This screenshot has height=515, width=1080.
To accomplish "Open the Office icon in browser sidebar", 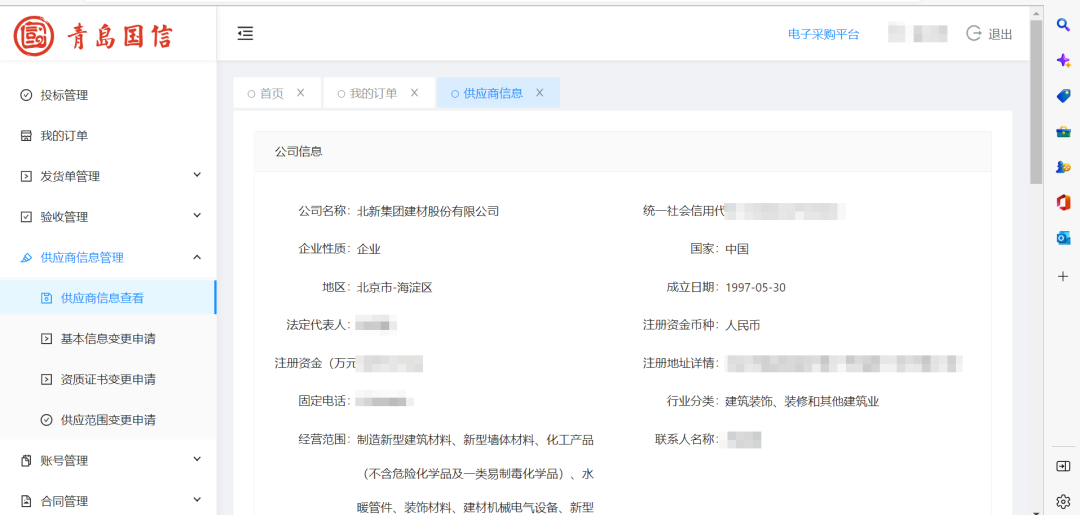I will [1063, 202].
